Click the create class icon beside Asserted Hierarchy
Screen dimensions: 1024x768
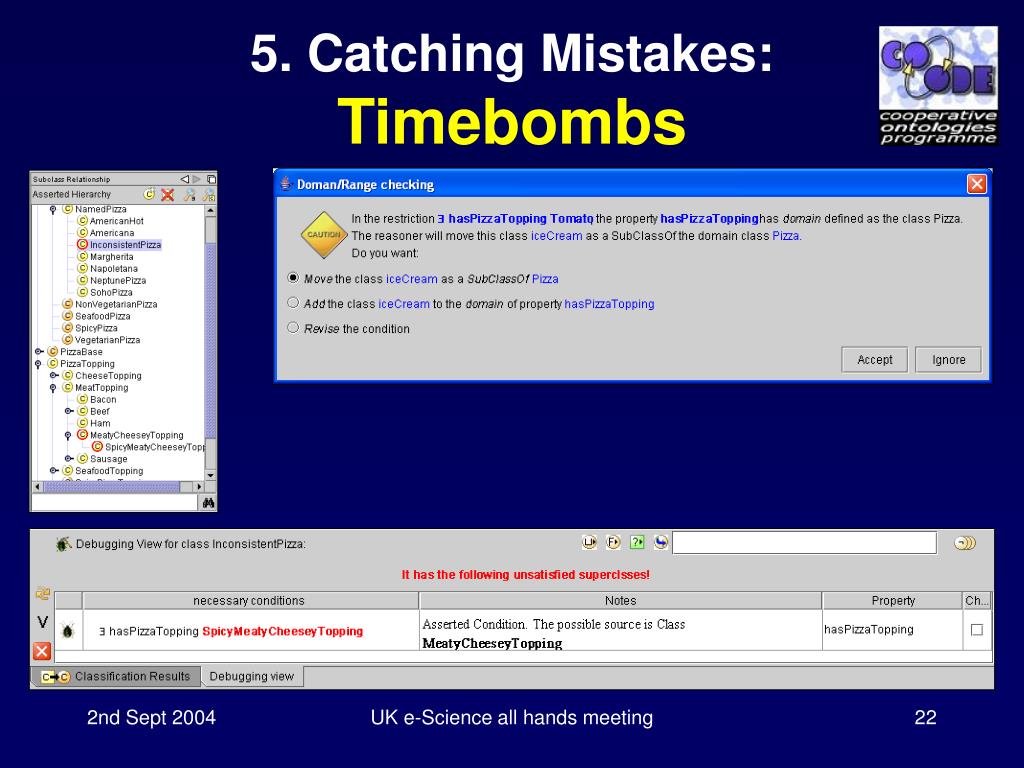point(150,195)
